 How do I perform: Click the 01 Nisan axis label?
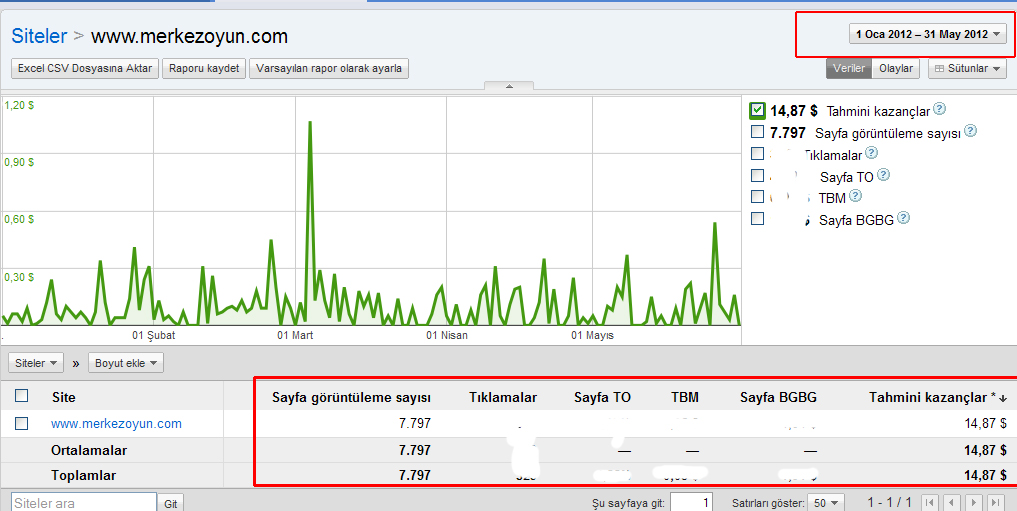(447, 335)
